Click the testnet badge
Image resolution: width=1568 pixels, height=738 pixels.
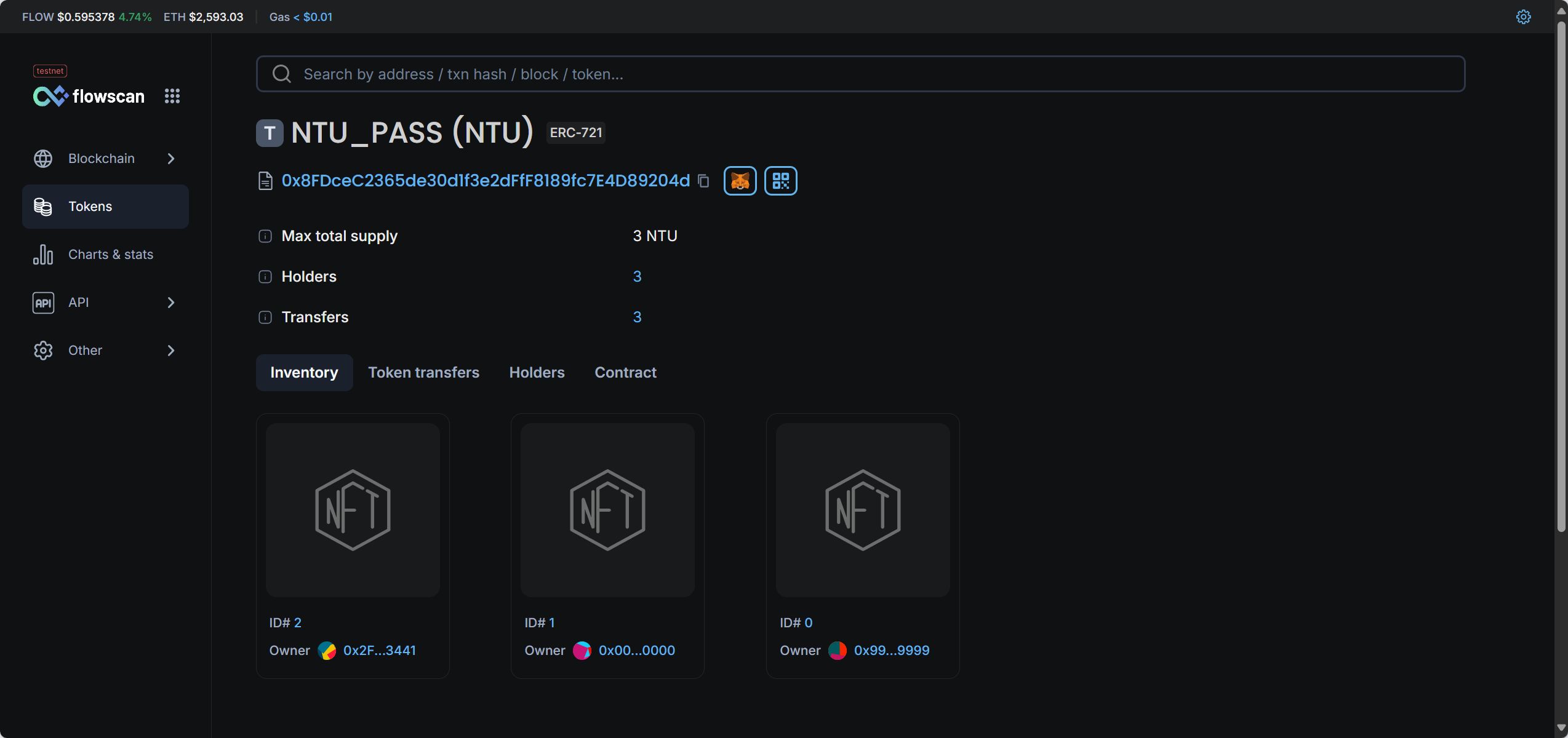(x=50, y=71)
